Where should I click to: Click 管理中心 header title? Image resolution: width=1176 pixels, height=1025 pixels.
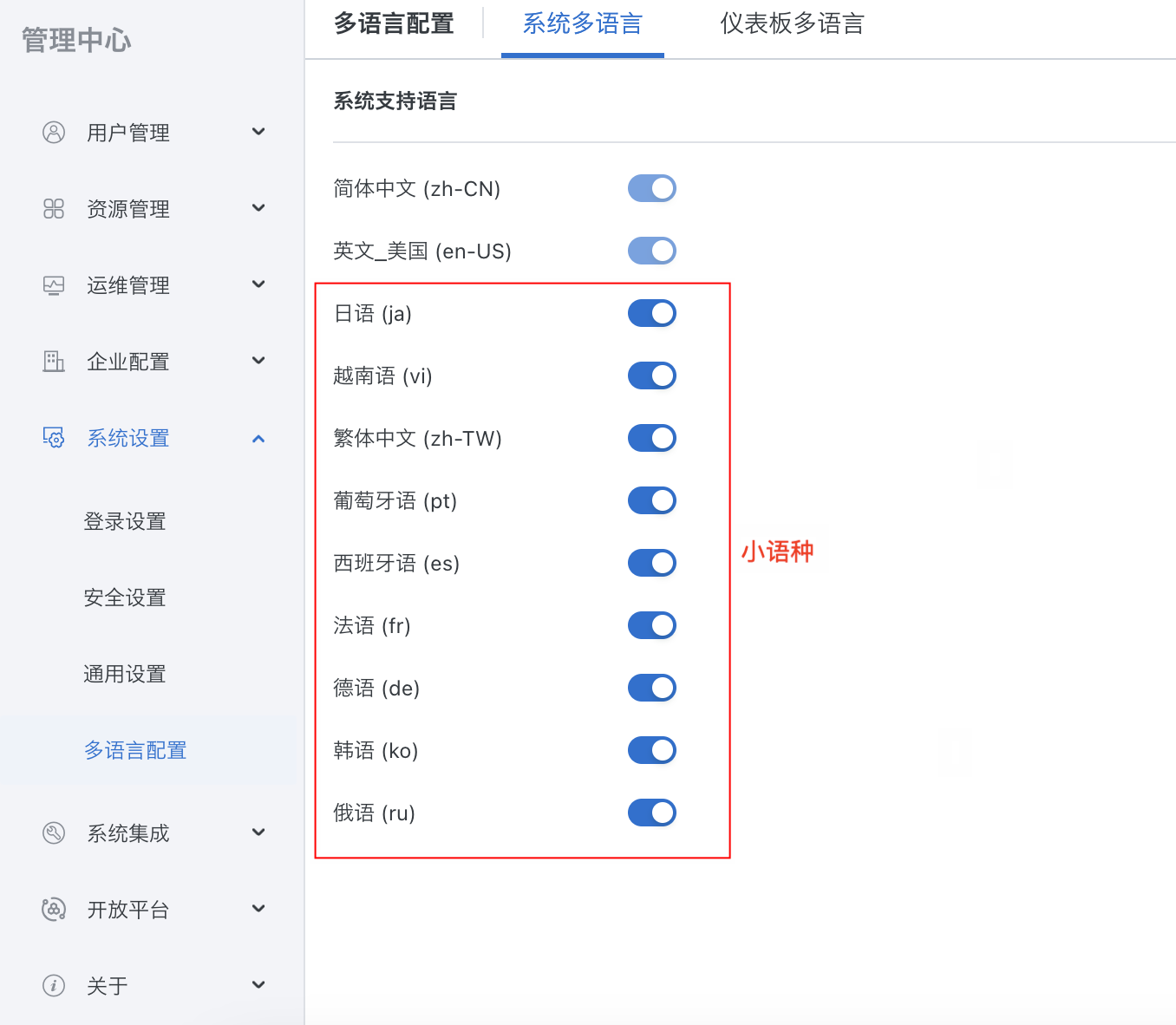click(76, 40)
